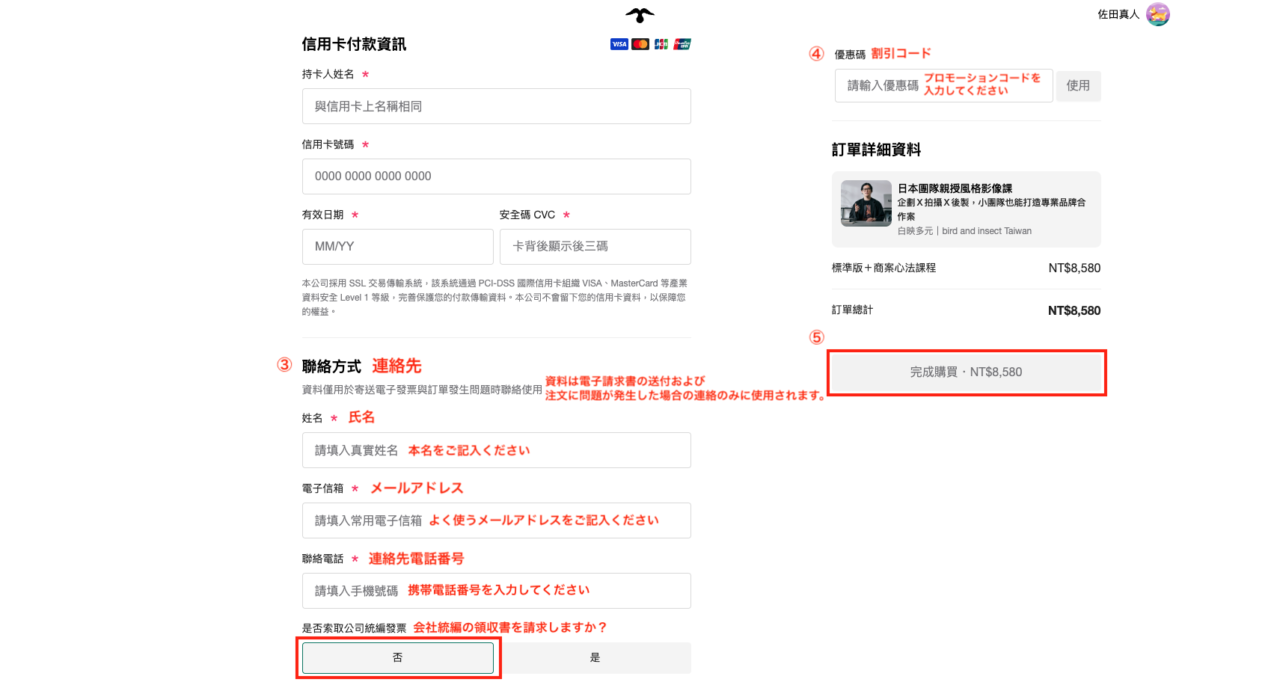Focus the 電子信箱 email input field
1280x688 pixels.
[x=496, y=520]
